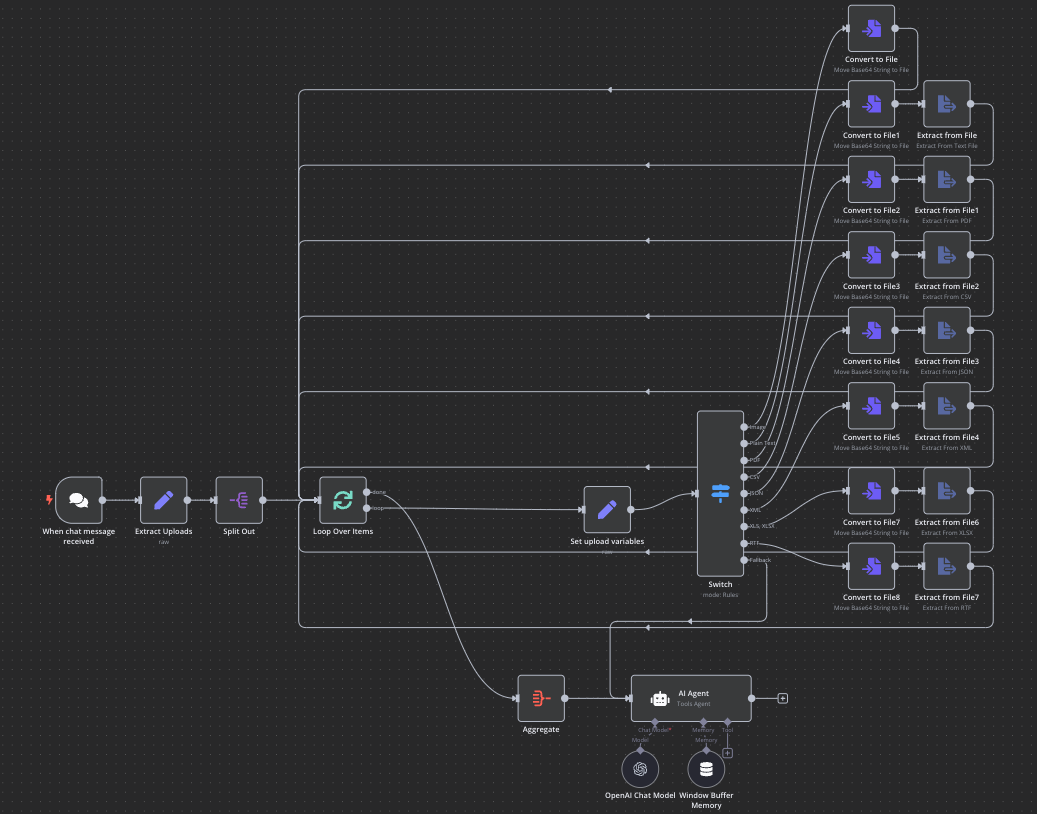Click the Switch PDF output port
The image size is (1037, 814).
pyautogui.click(x=744, y=460)
